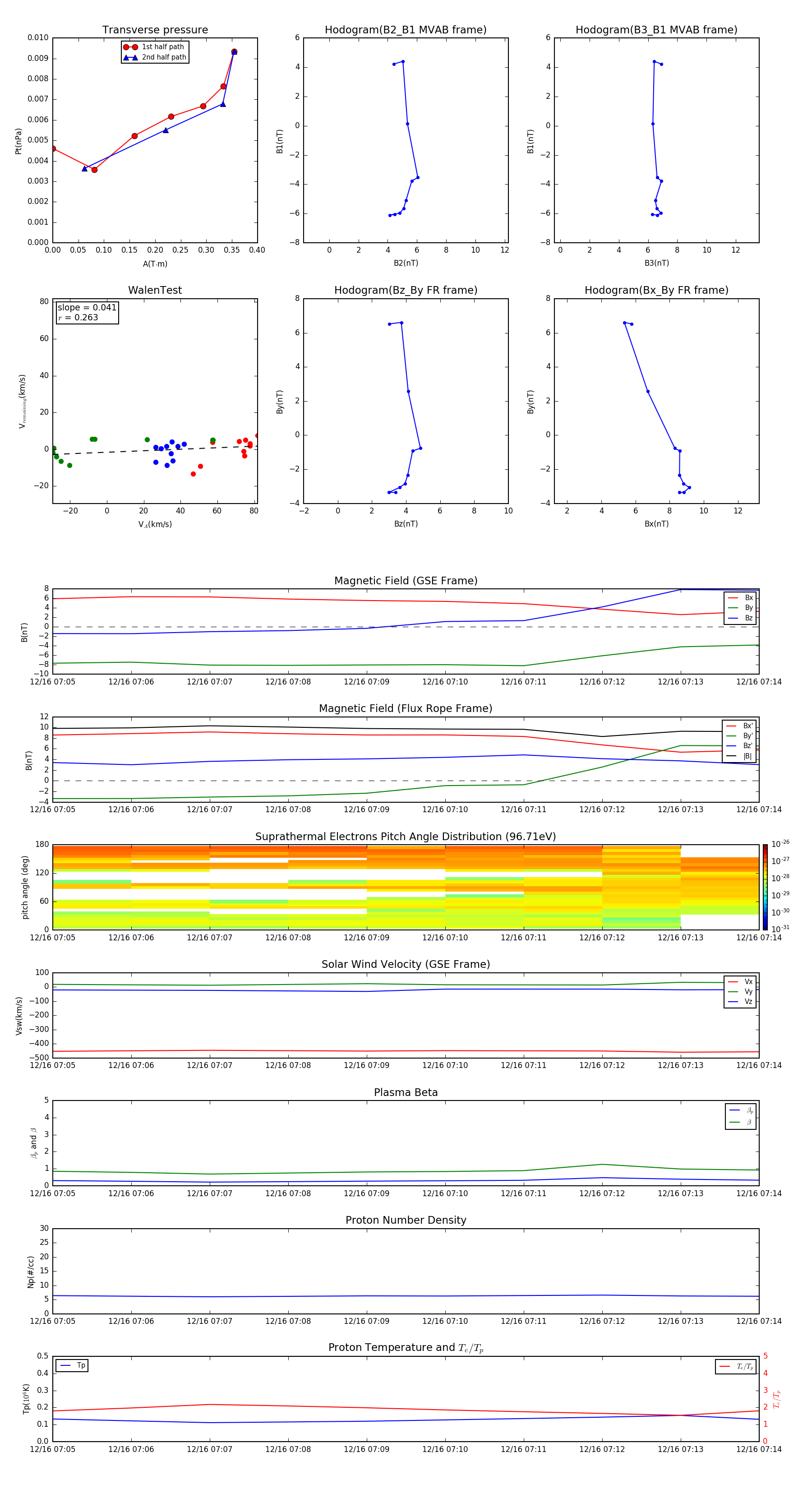The image size is (812, 1489).
Task: Select the '2nd half path' legend entry
Action: point(154,57)
